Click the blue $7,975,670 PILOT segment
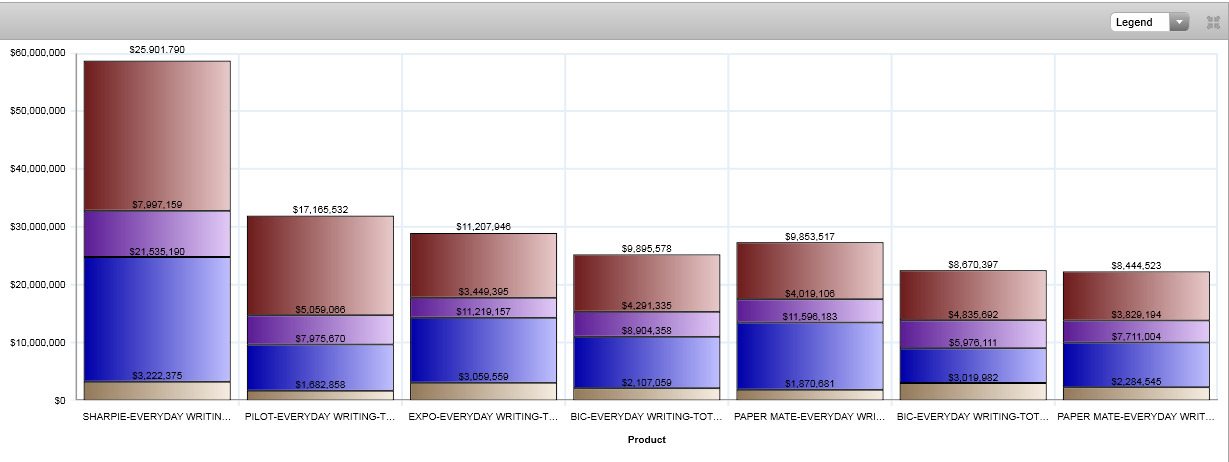 320,368
